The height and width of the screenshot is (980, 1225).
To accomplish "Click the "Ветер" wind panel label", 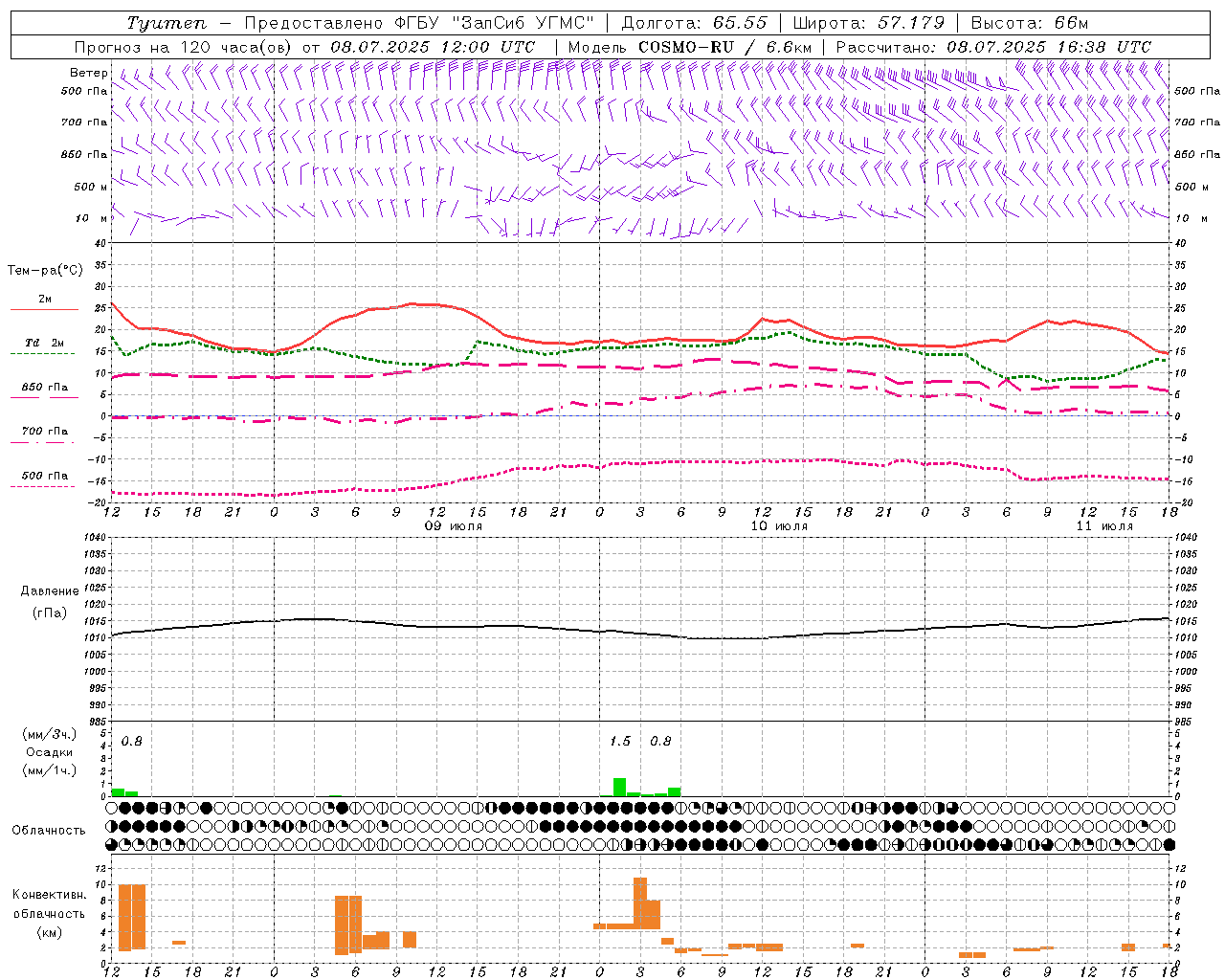I will click(89, 73).
